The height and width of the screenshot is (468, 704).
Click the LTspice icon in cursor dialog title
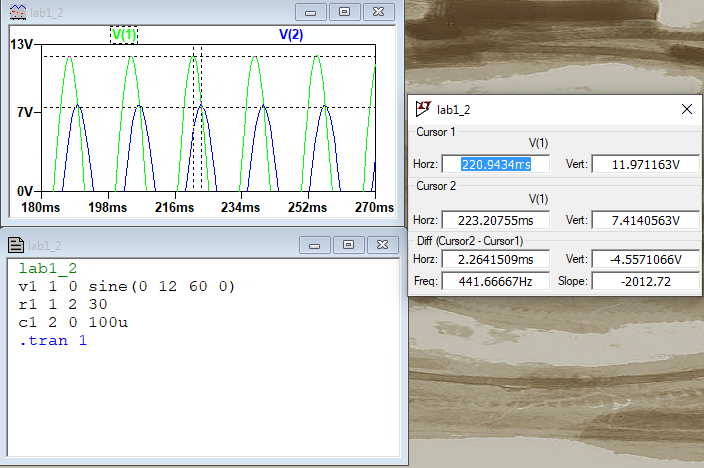(423, 109)
